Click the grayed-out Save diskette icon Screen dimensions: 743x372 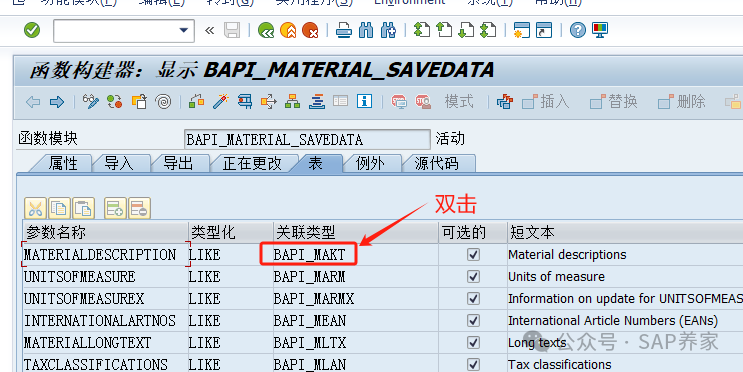tap(232, 31)
